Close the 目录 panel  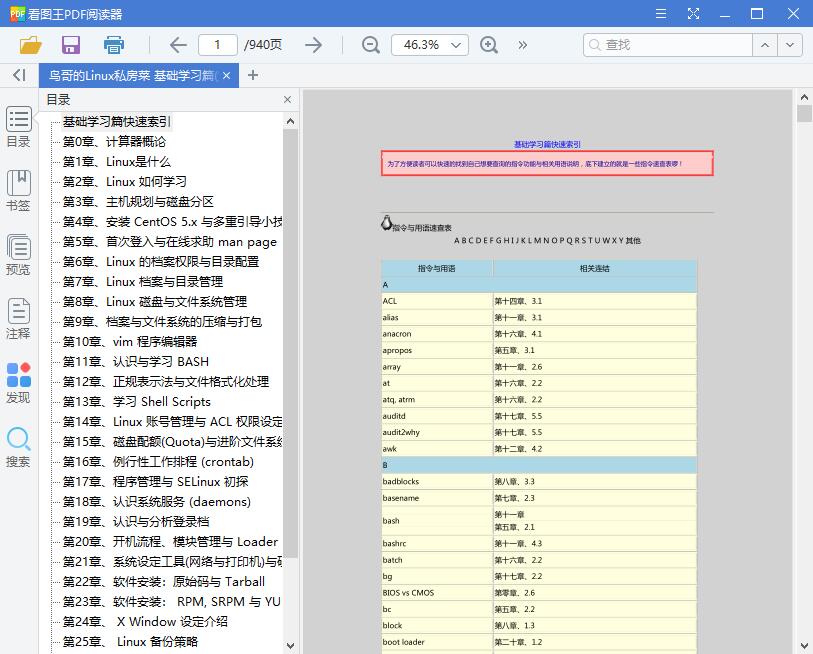tap(288, 100)
